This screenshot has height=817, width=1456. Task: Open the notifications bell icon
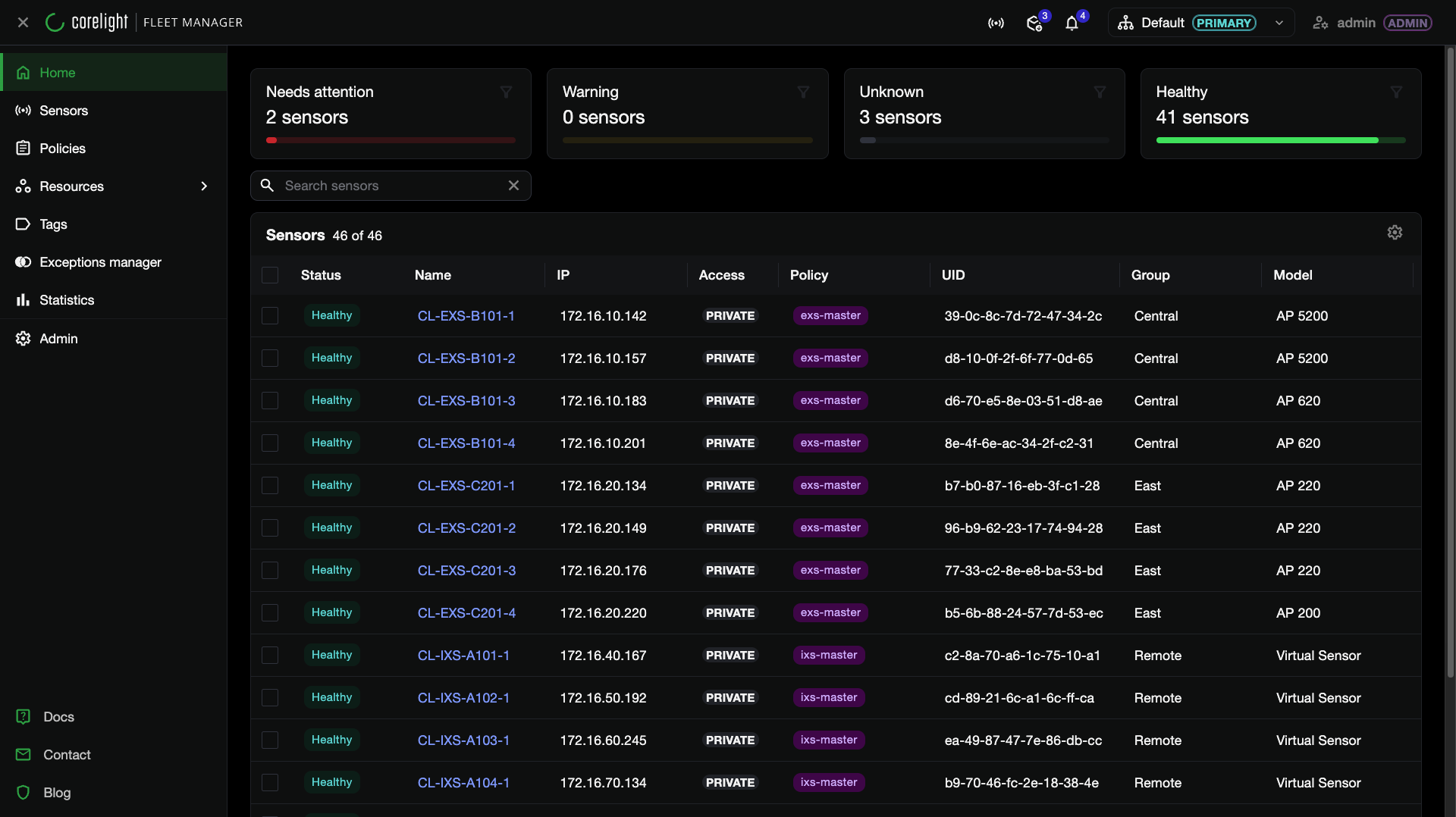point(1072,23)
